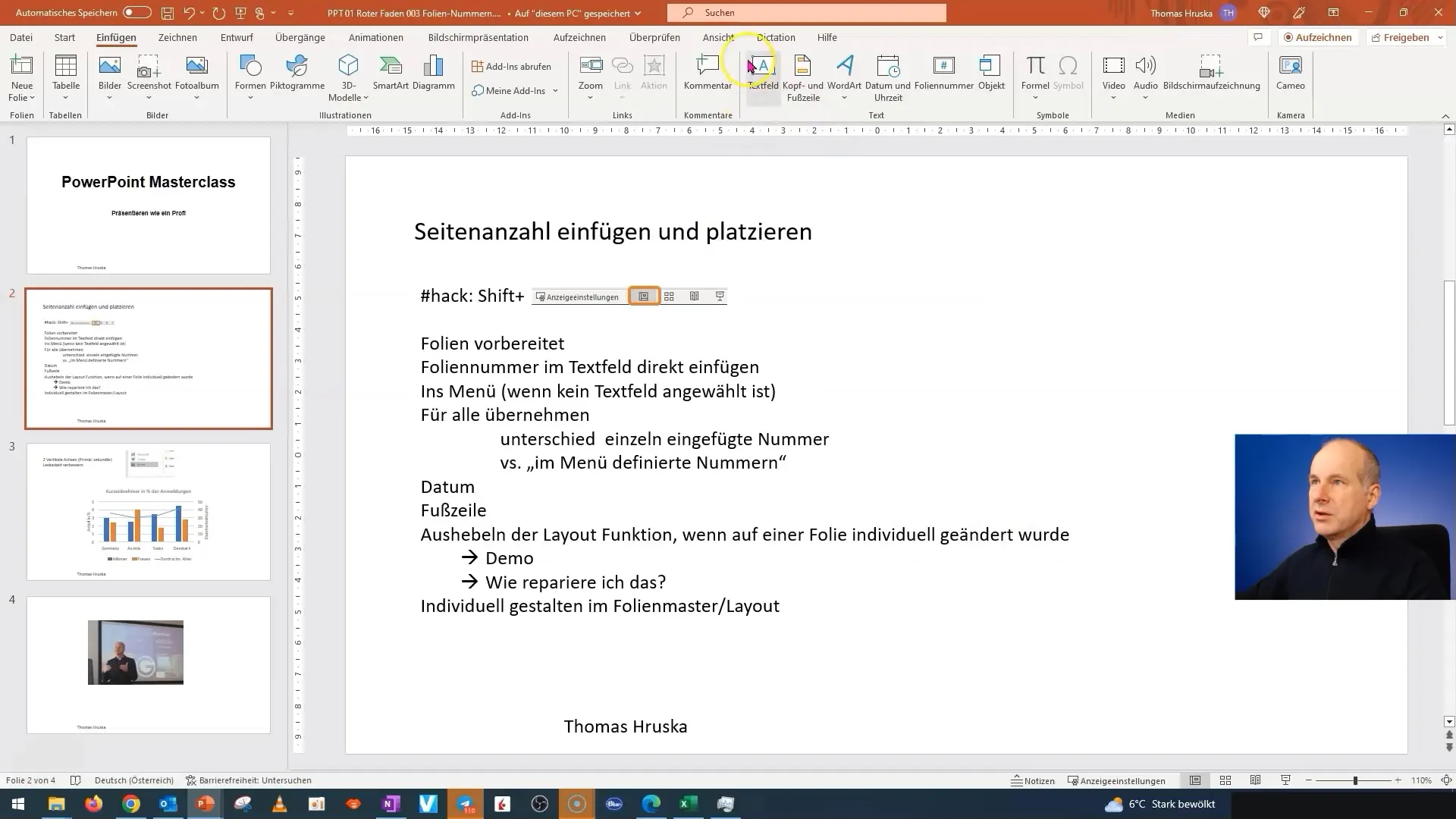Open the Screenshot tool
This screenshot has height=819, width=1456.
[x=149, y=77]
